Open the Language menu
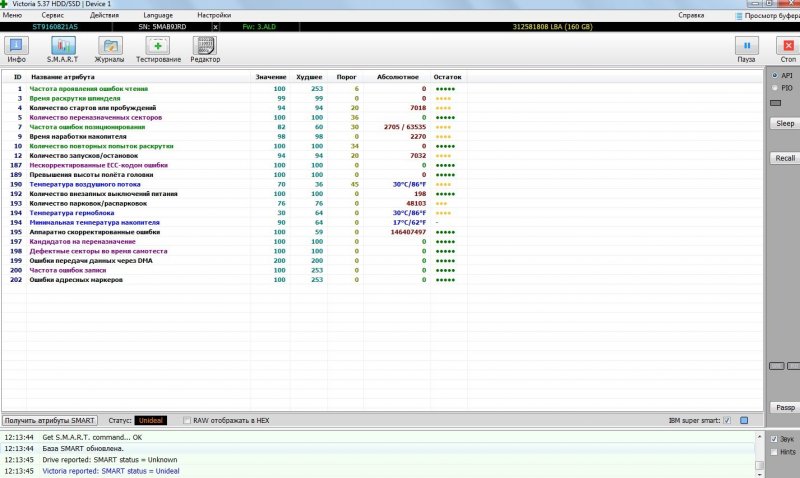The height and width of the screenshot is (478, 800). 157,16
